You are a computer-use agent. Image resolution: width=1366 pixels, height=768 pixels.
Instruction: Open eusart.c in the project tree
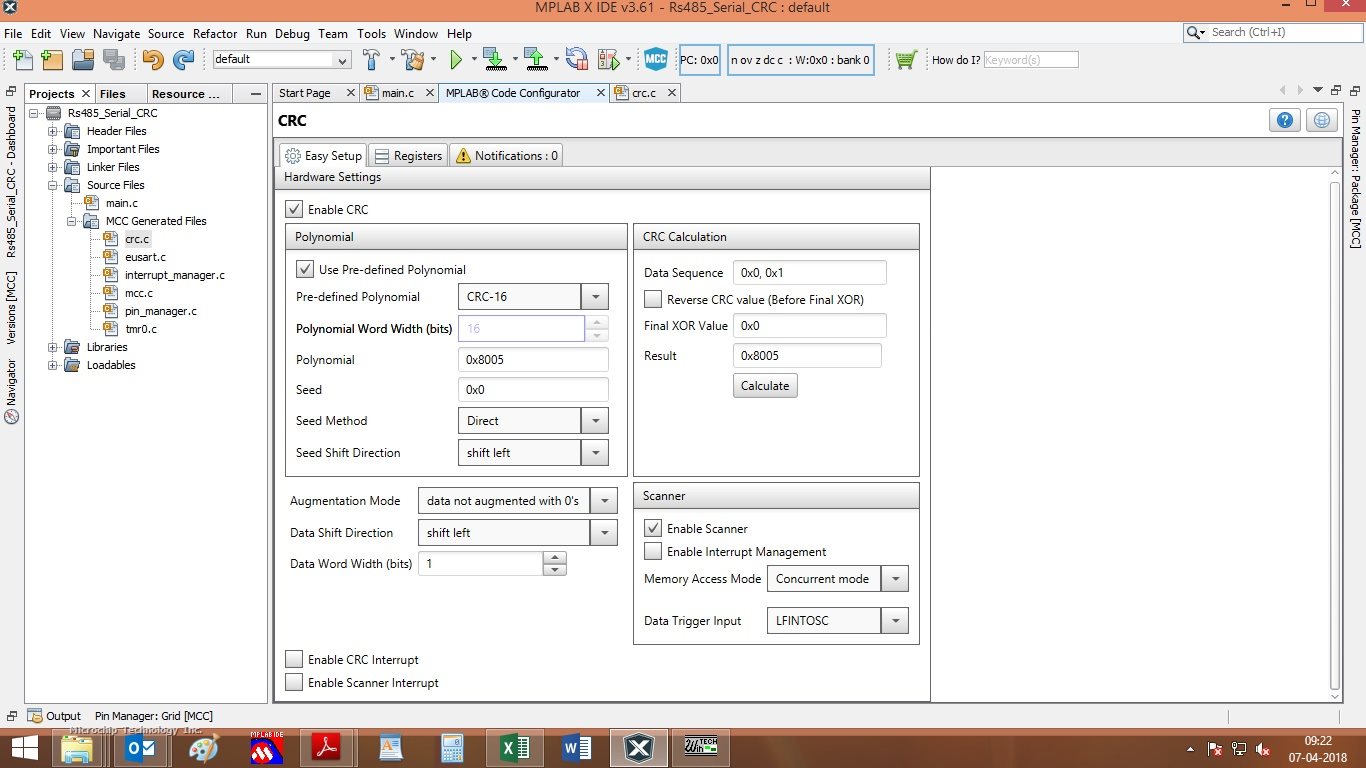click(x=145, y=257)
